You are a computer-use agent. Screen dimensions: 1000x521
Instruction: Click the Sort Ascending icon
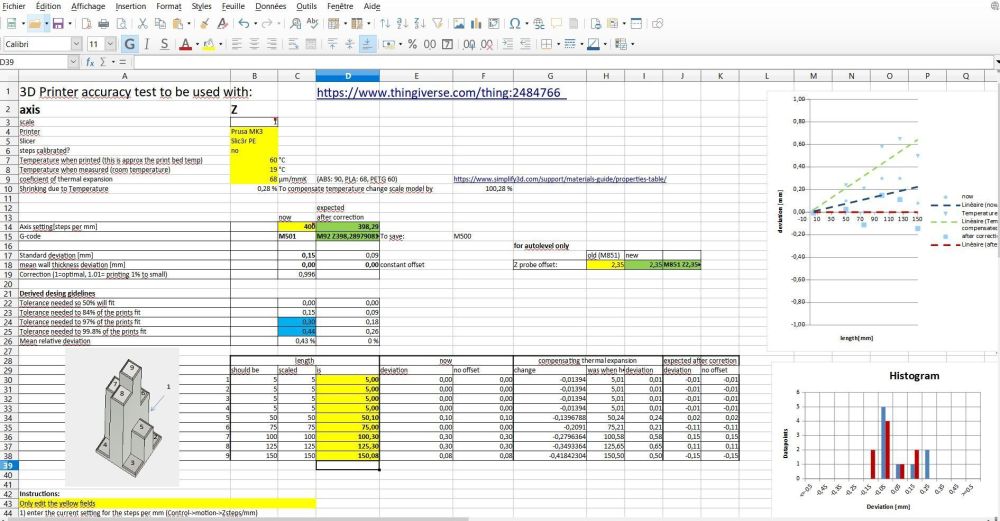click(402, 24)
